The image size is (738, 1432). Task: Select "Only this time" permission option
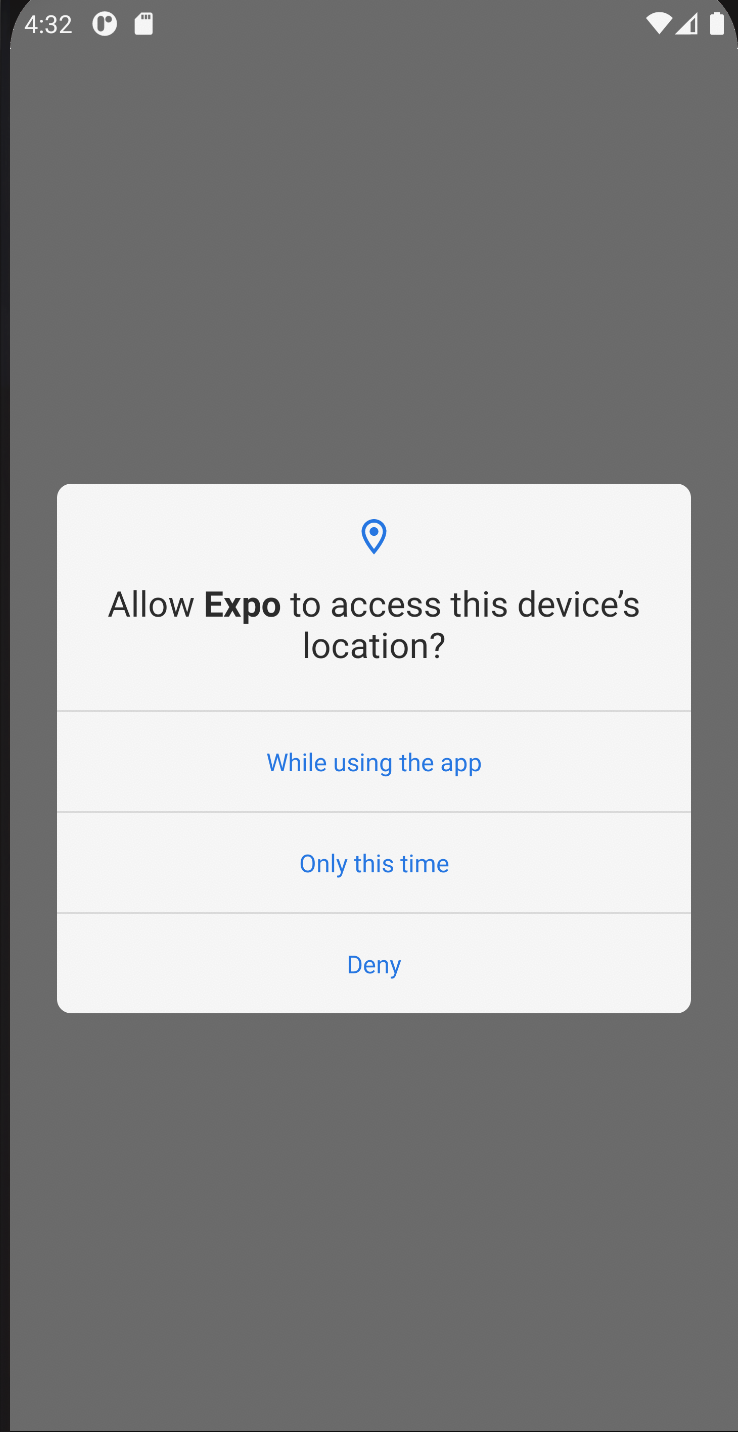click(x=374, y=863)
